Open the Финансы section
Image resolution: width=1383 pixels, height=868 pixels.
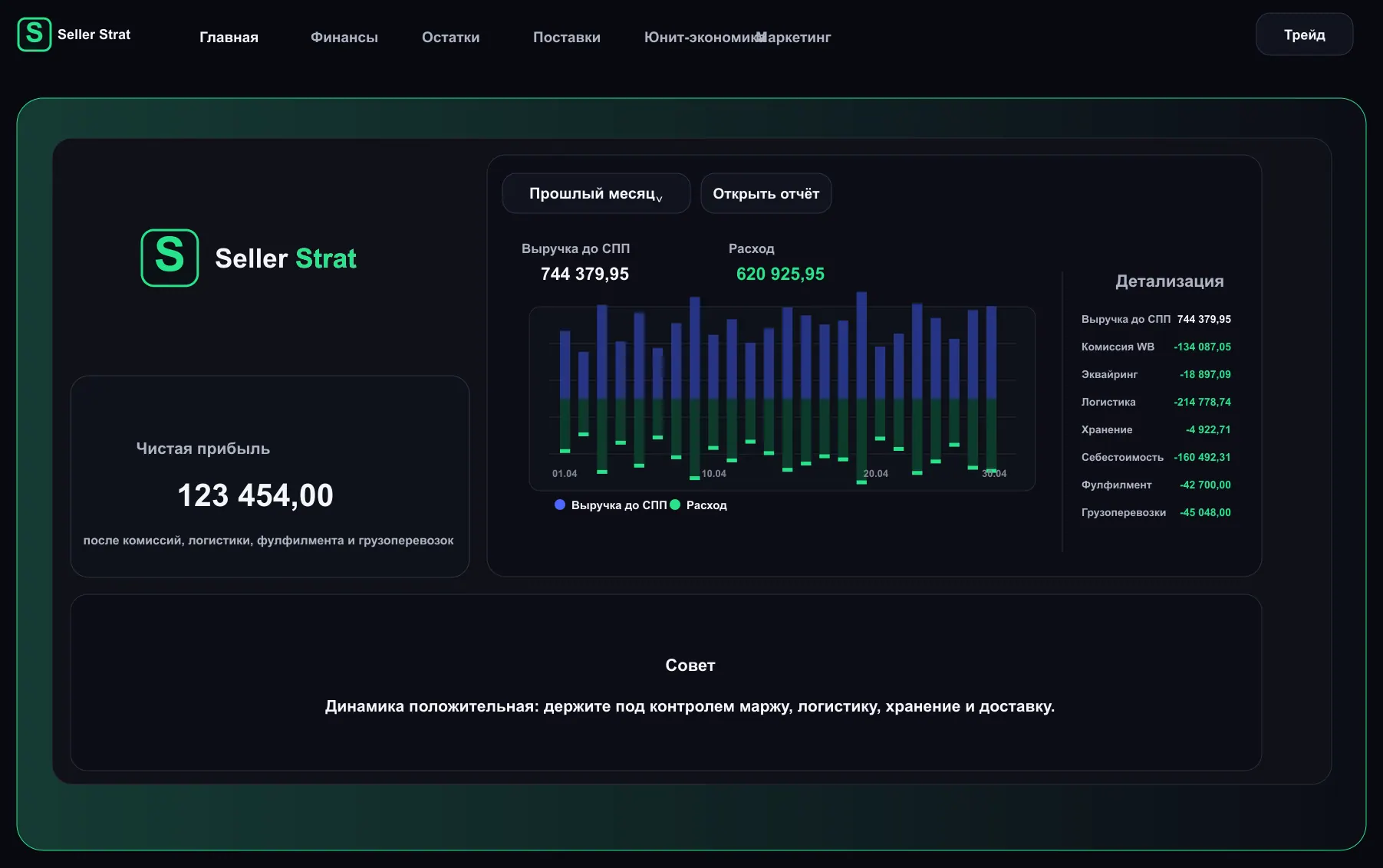click(344, 37)
